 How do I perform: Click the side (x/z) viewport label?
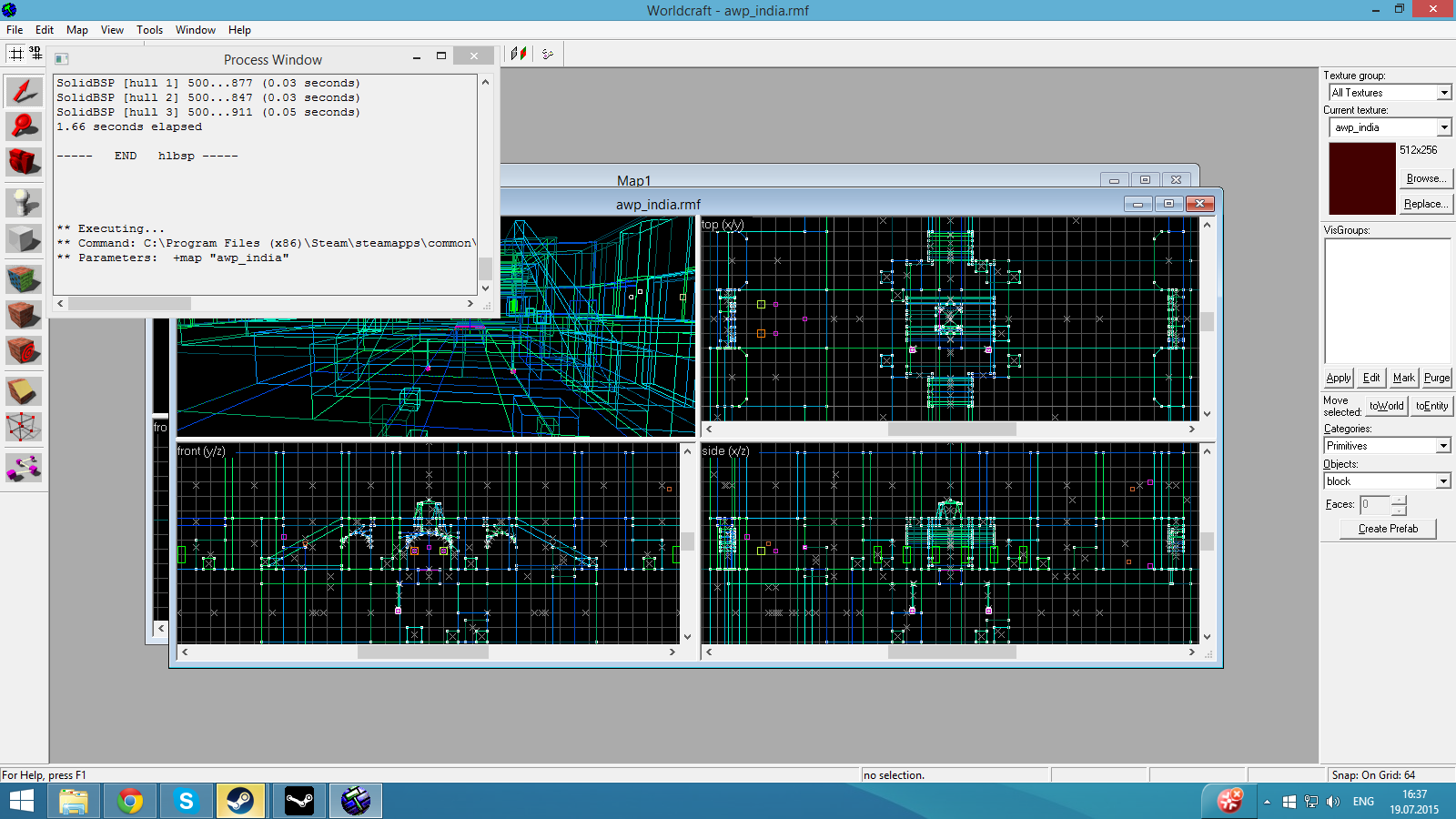click(x=726, y=451)
